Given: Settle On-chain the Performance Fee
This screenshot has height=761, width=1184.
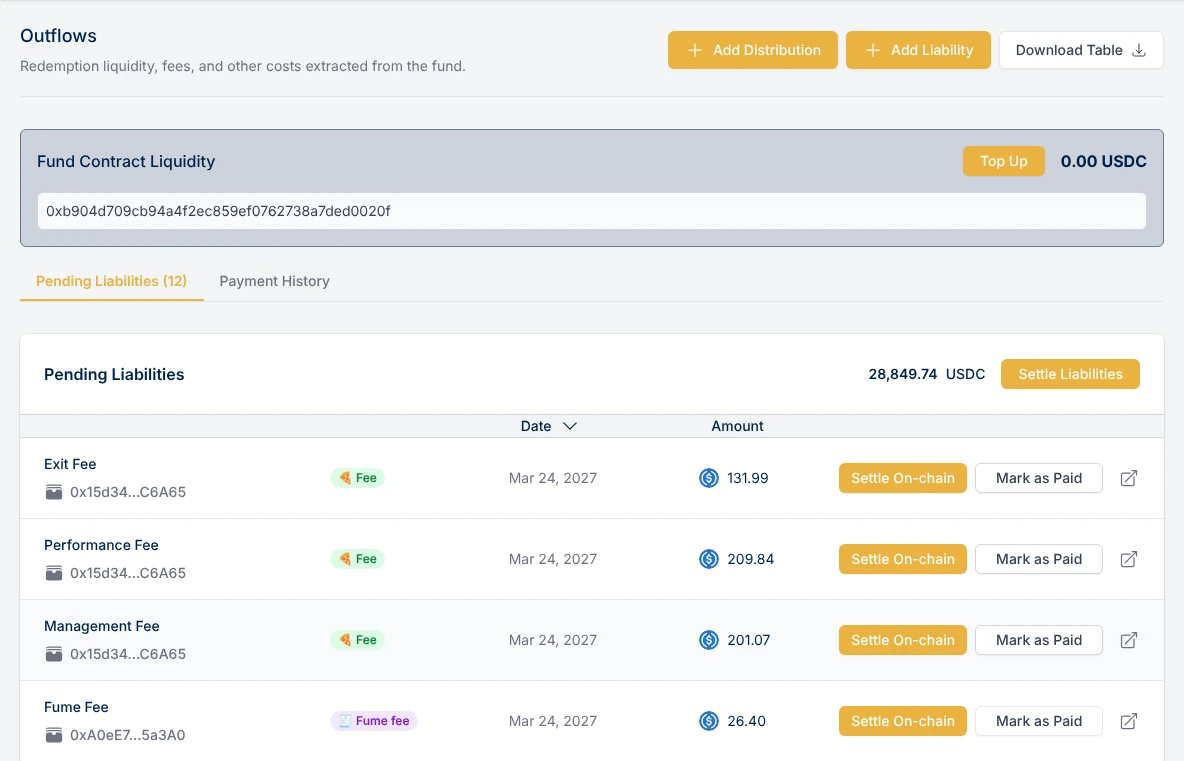Looking at the screenshot, I should tap(902, 559).
